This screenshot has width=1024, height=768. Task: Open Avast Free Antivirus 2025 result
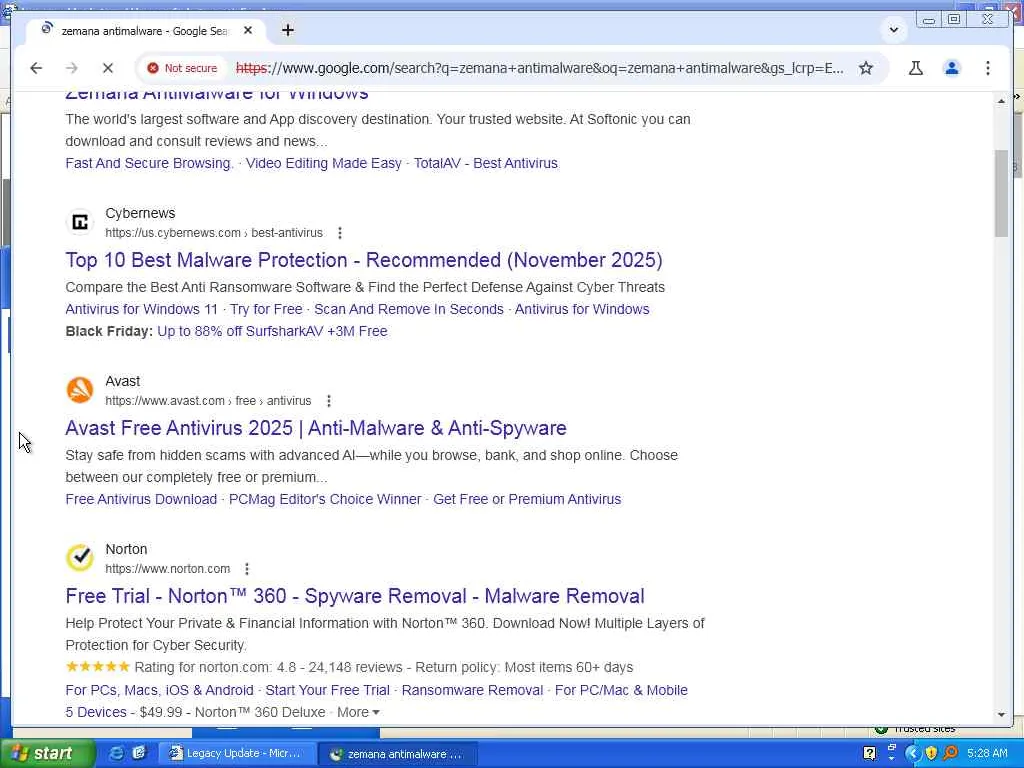tap(316, 428)
